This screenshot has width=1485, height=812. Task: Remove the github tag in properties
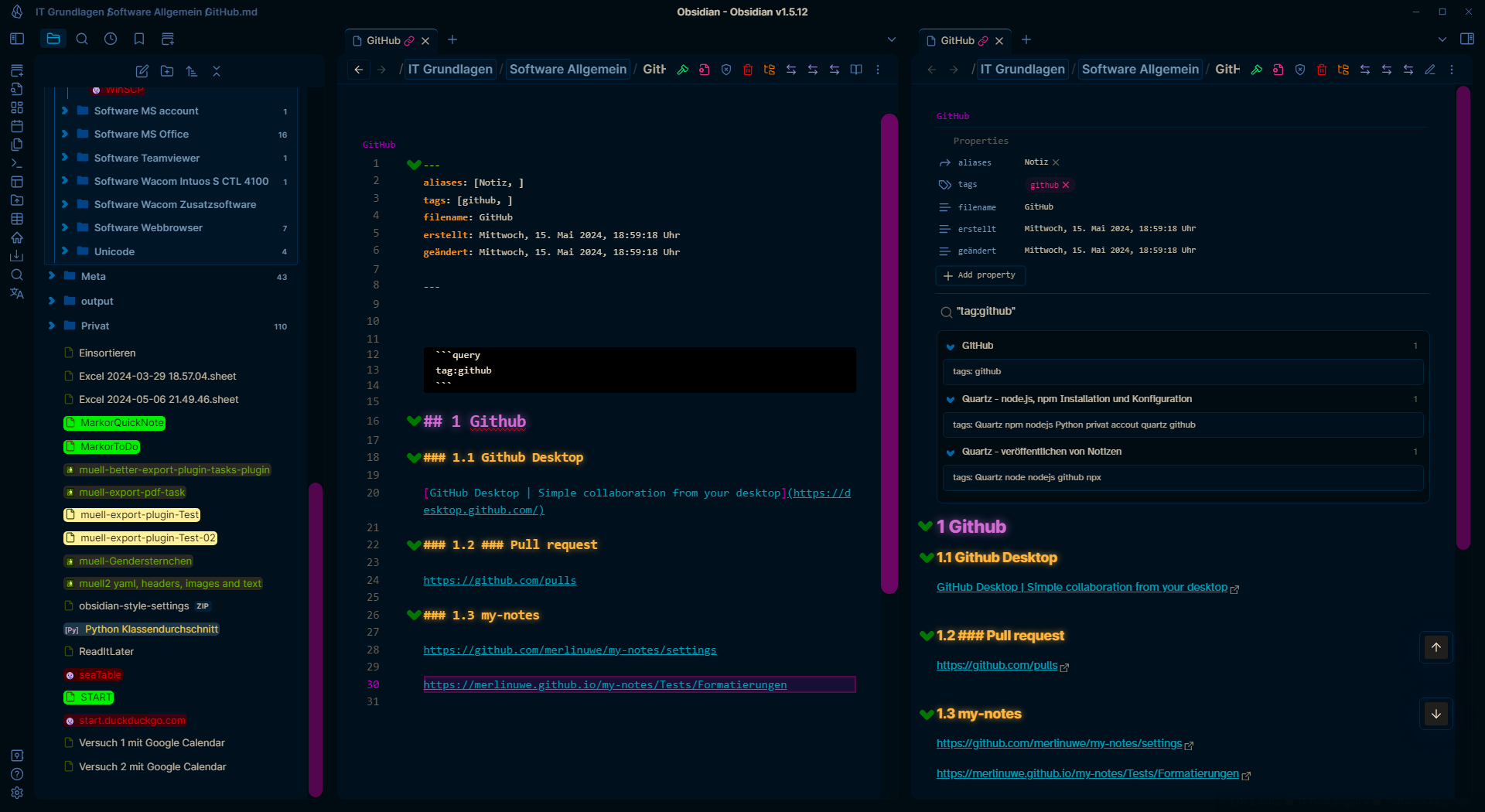(x=1066, y=185)
